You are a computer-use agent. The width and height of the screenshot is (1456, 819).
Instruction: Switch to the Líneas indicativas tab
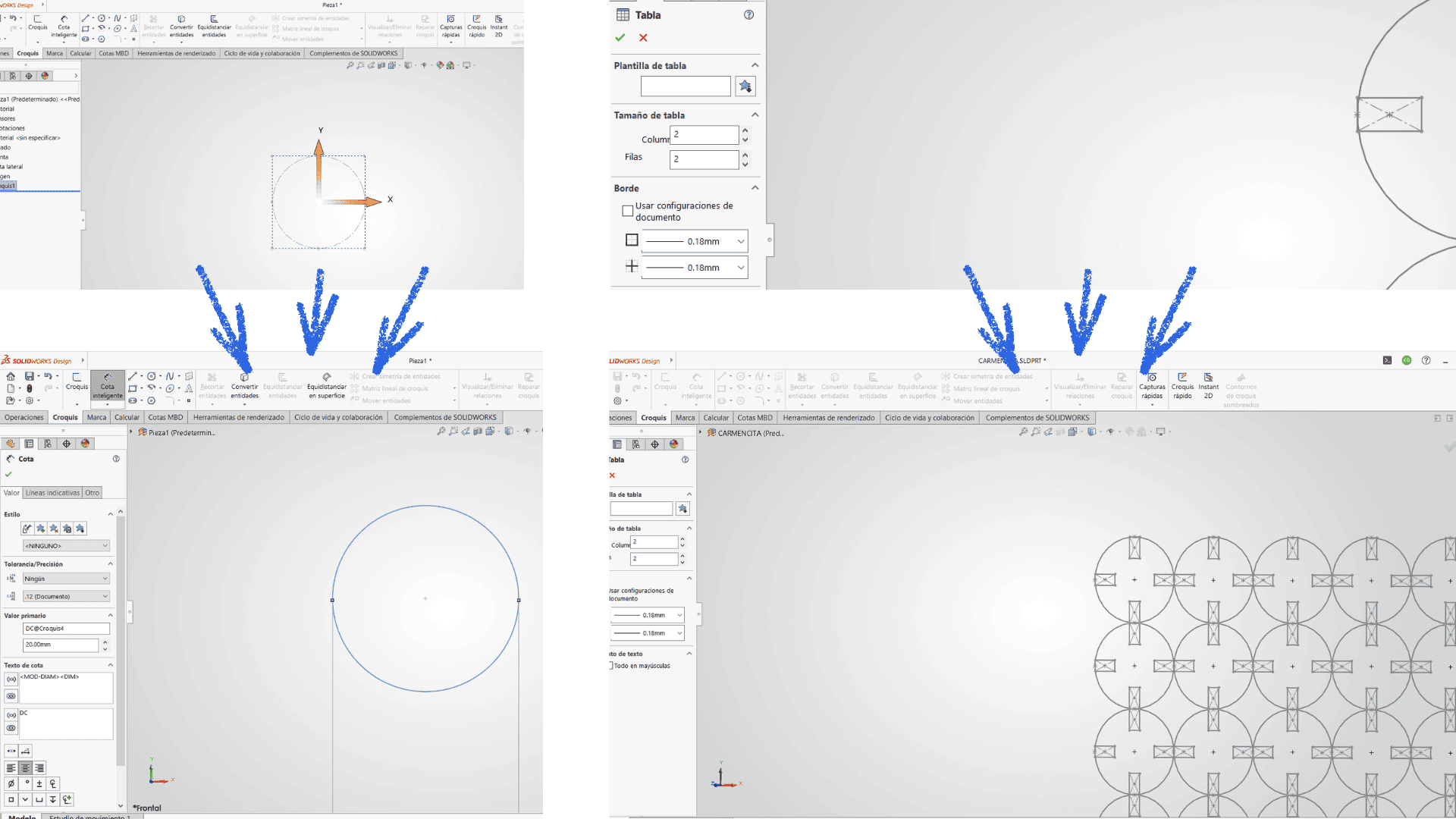(x=52, y=493)
